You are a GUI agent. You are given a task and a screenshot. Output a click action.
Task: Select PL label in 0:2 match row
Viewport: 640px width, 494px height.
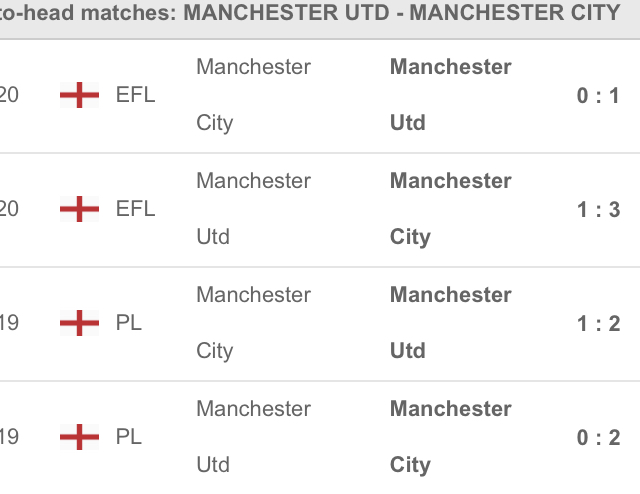pyautogui.click(x=129, y=437)
